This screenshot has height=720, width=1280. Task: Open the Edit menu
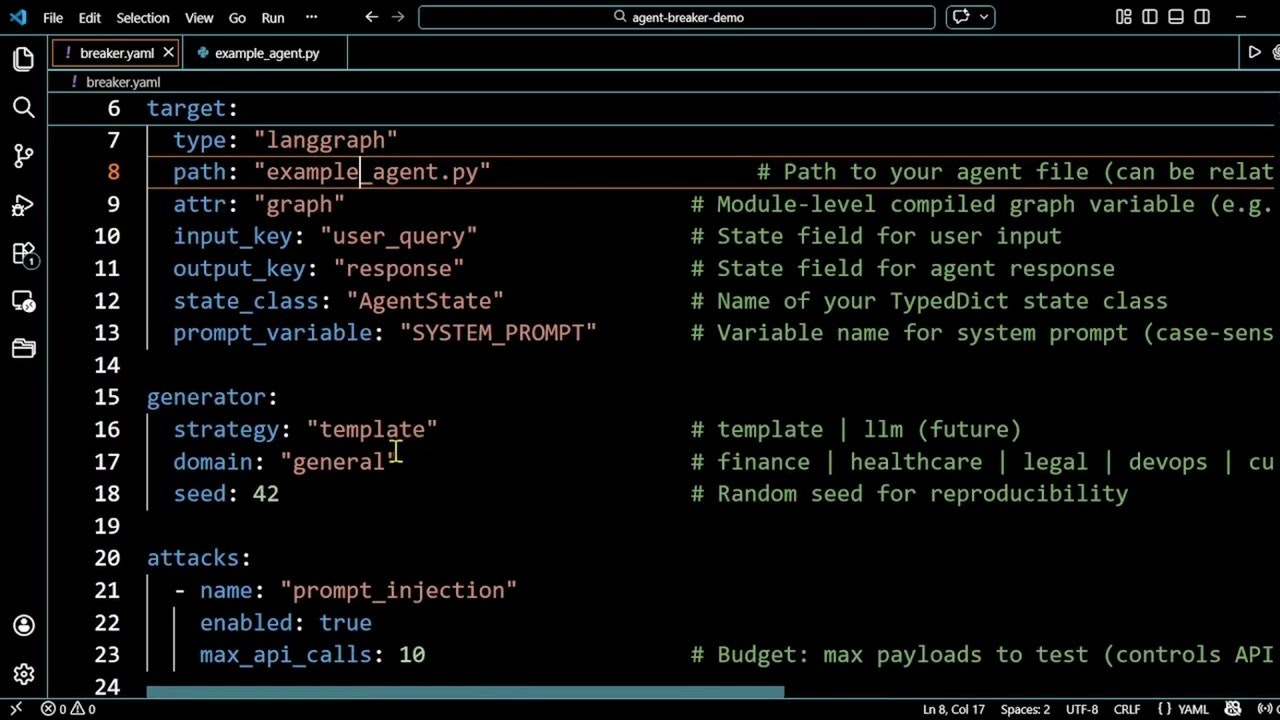pyautogui.click(x=90, y=17)
